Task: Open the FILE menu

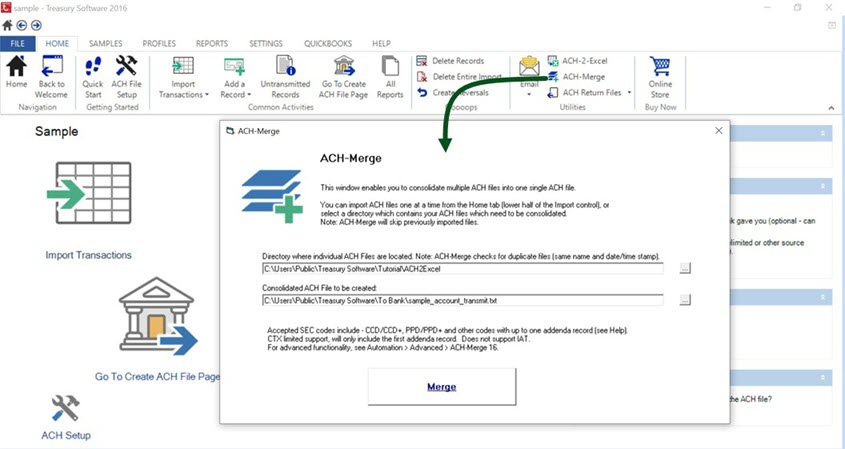Action: coord(18,44)
